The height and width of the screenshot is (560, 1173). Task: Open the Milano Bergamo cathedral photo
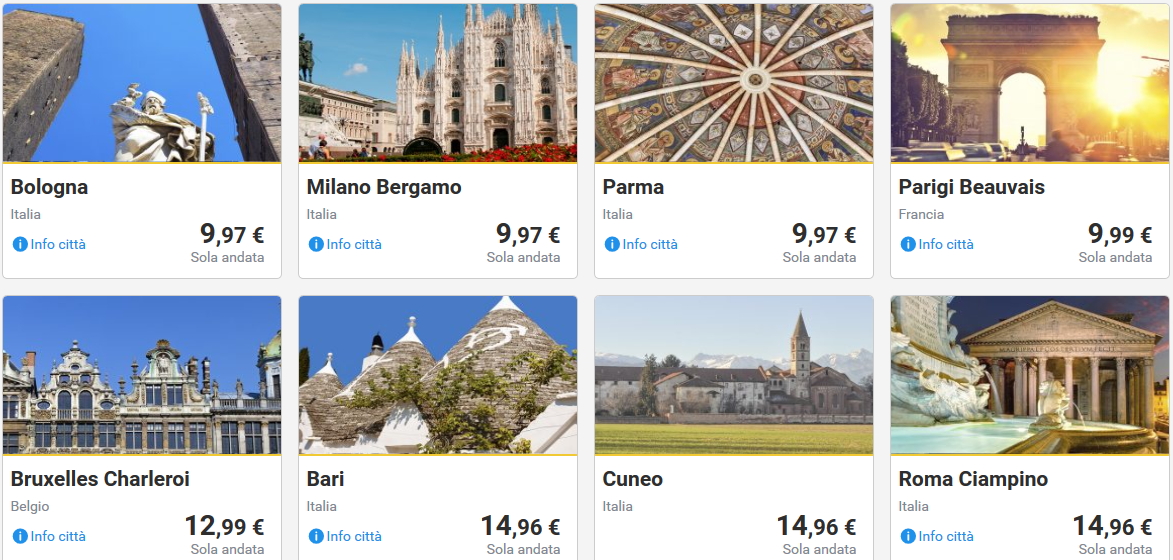[x=438, y=83]
